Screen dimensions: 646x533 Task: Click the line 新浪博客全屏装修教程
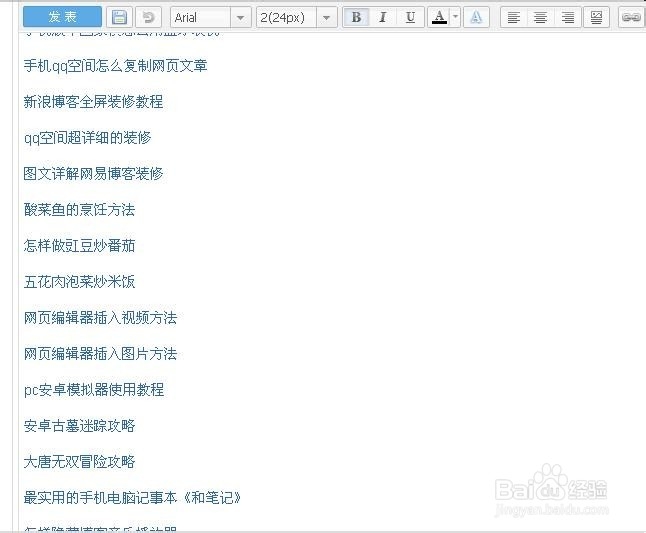94,102
